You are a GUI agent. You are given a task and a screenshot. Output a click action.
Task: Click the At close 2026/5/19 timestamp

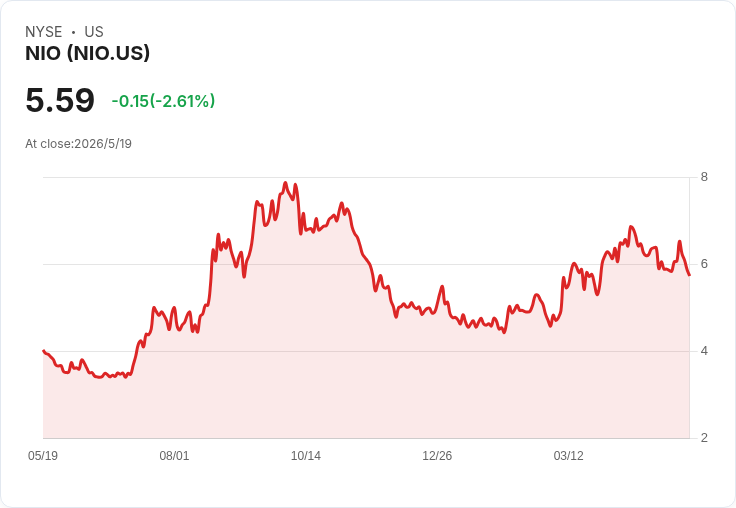click(x=78, y=144)
